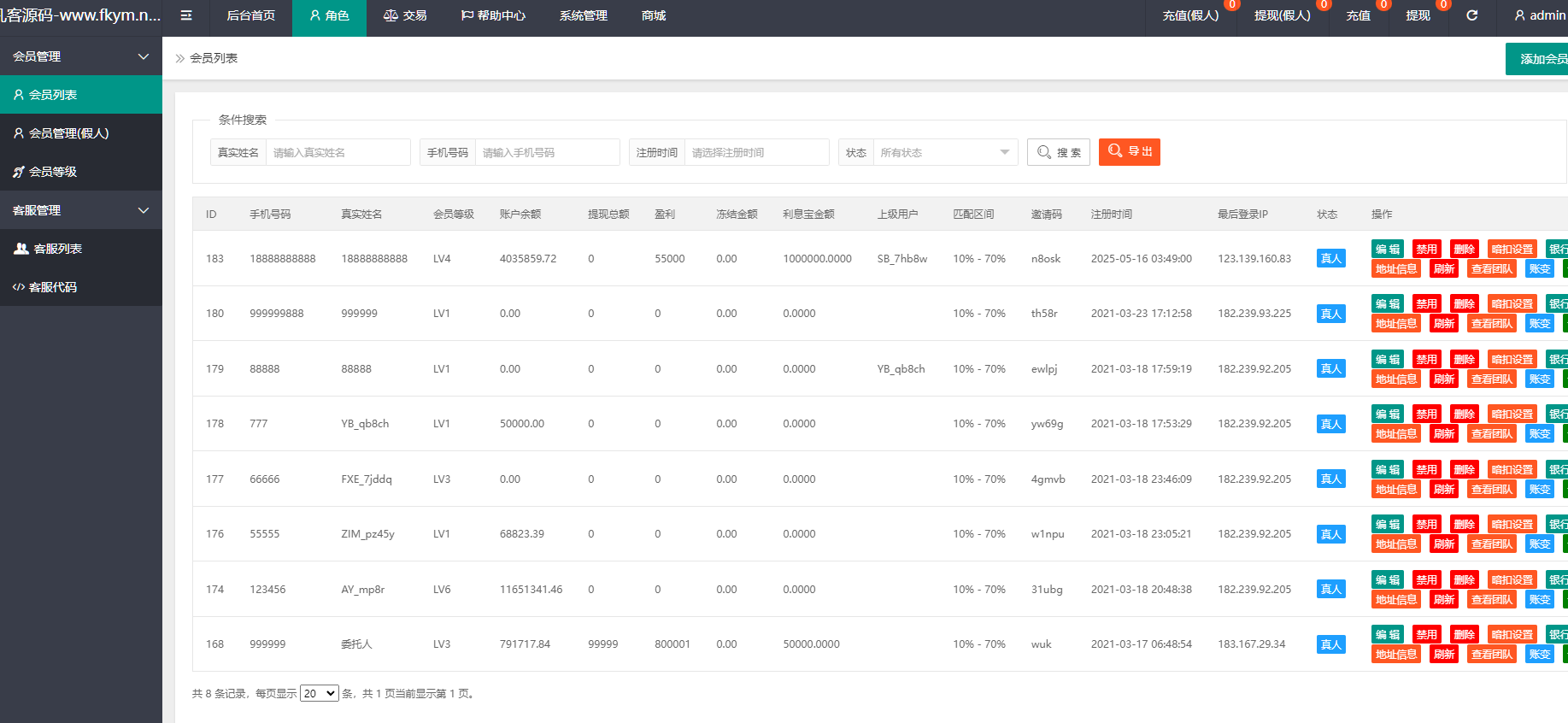
Task: Click 禁用 to disable member 180
Action: (x=1426, y=304)
